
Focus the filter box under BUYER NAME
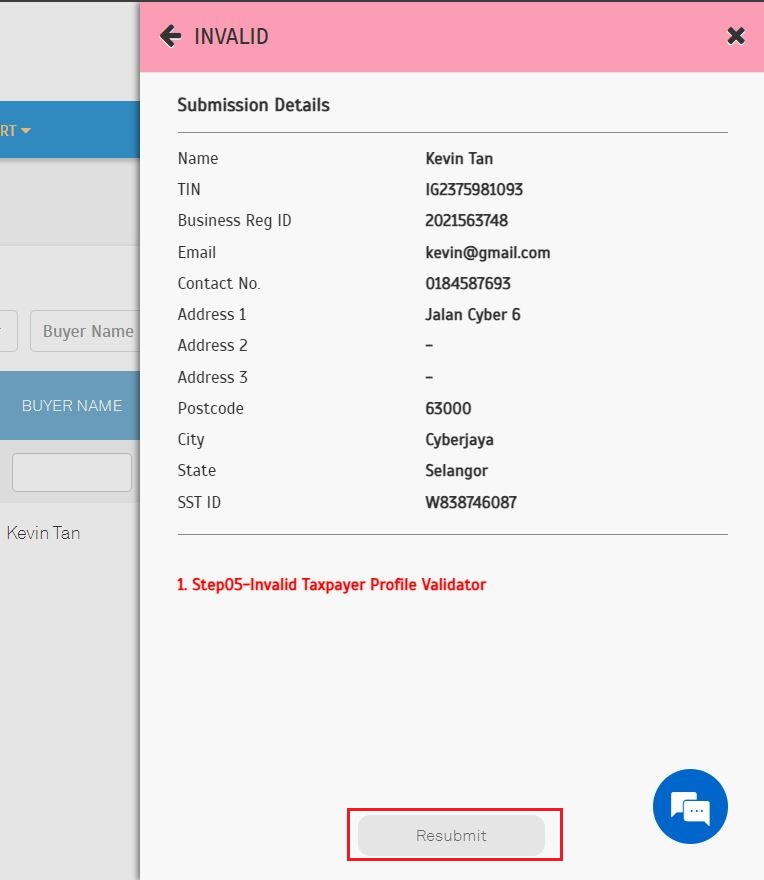coord(72,472)
